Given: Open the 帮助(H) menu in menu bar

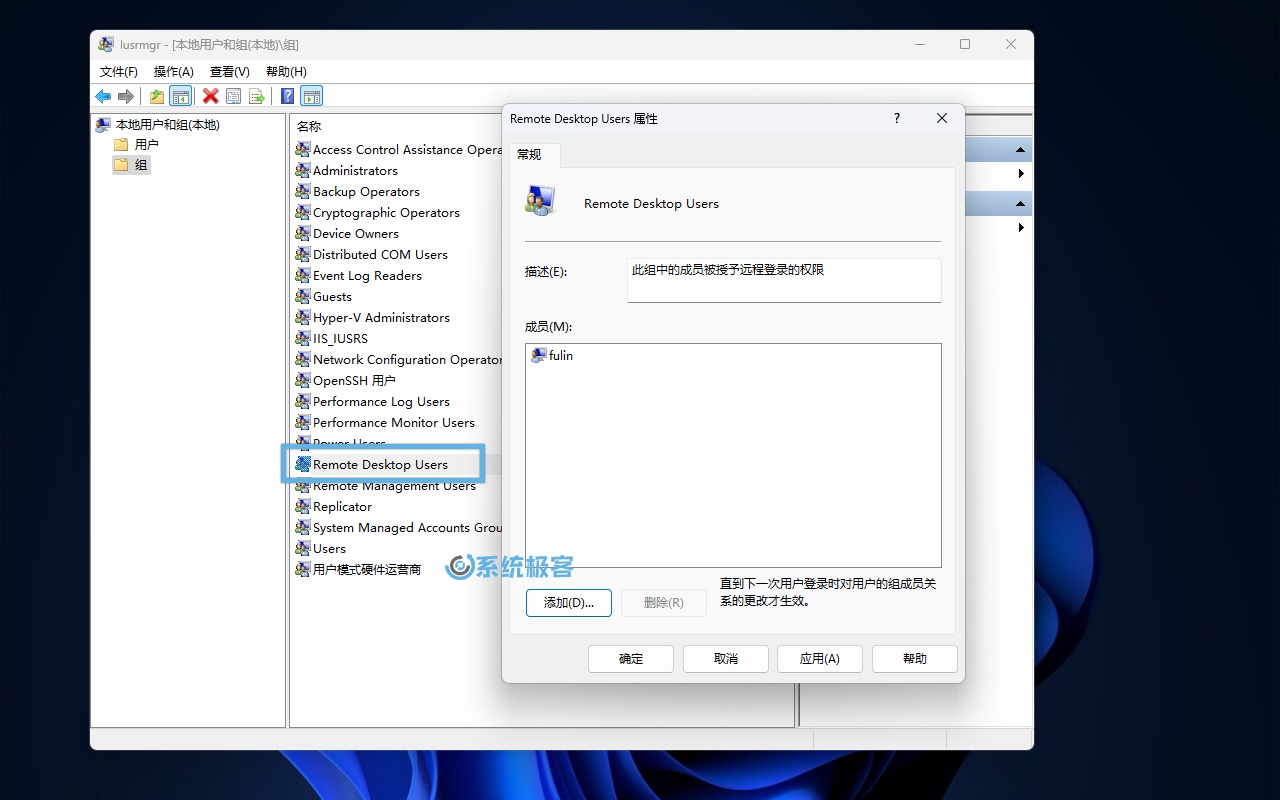Looking at the screenshot, I should (286, 72).
